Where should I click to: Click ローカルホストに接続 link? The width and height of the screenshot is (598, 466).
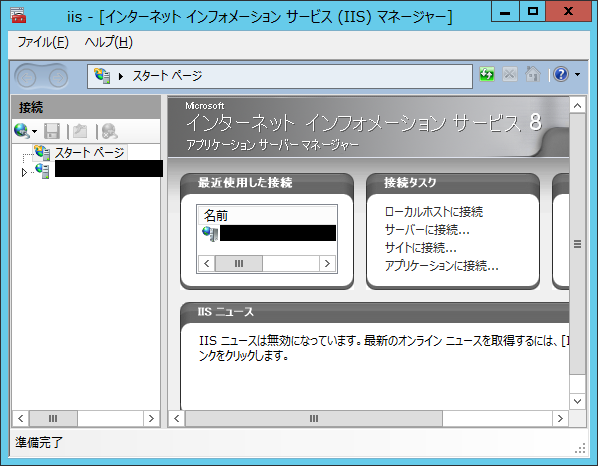(x=434, y=212)
